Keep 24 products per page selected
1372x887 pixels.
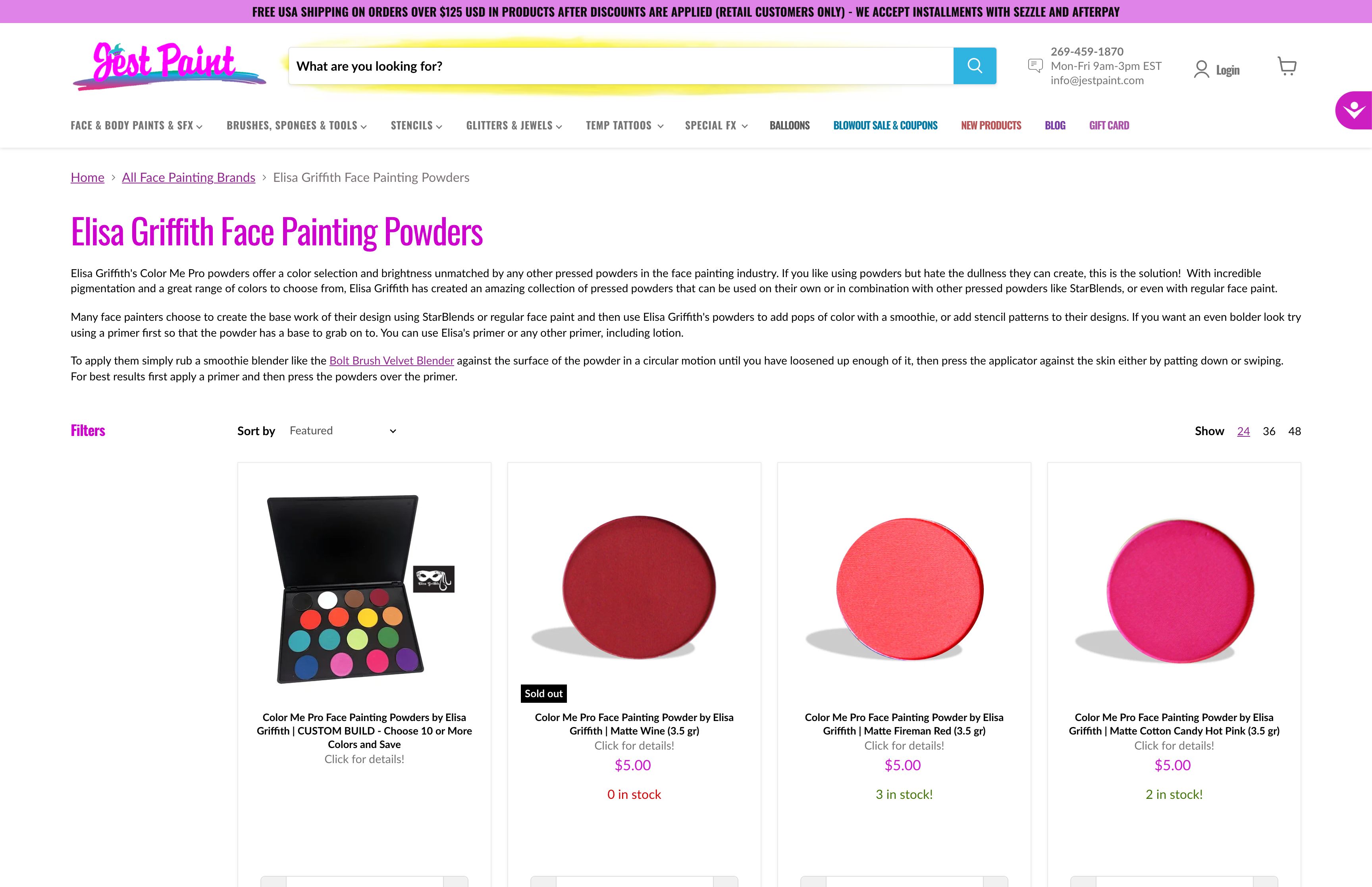tap(1244, 431)
